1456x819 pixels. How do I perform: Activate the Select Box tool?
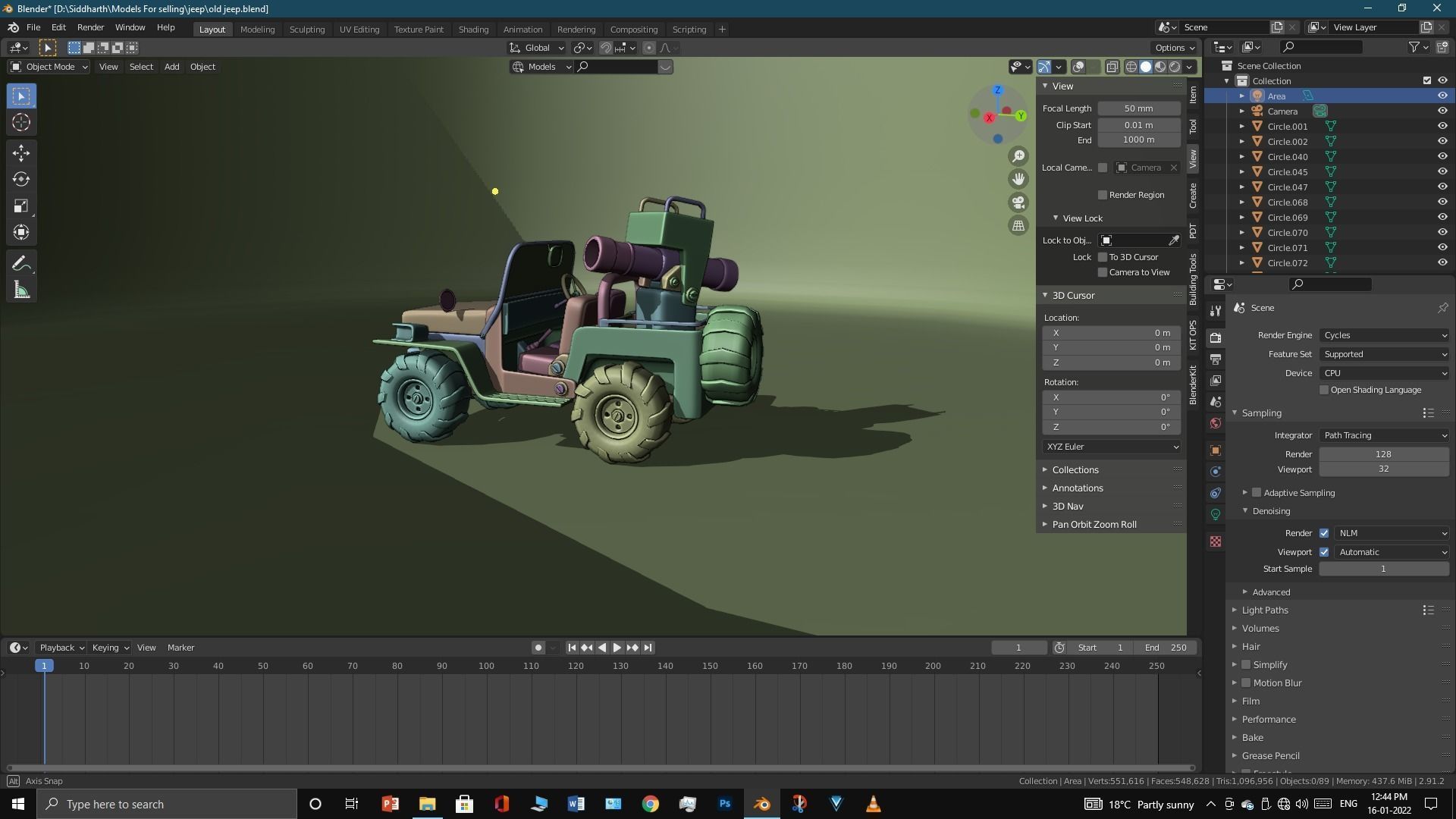(21, 96)
